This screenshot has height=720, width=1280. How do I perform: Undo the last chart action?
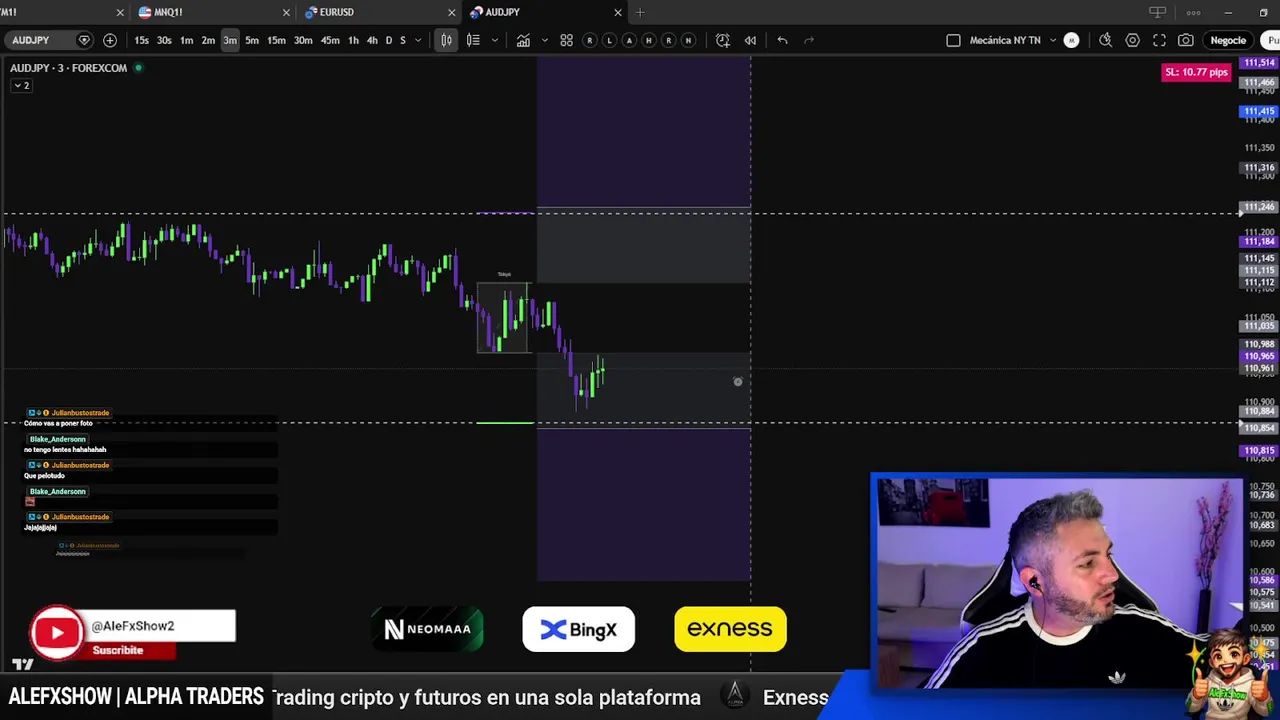click(x=782, y=40)
